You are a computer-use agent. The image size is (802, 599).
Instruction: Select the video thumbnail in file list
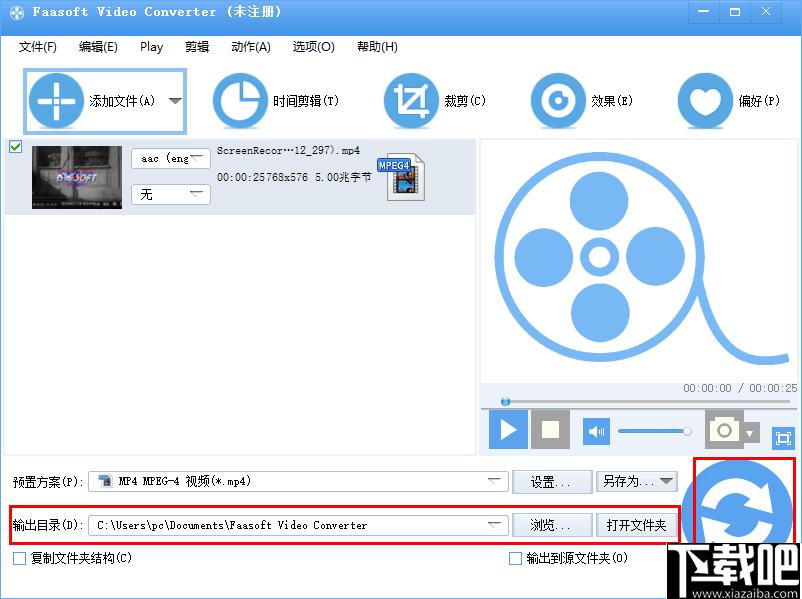(x=77, y=177)
